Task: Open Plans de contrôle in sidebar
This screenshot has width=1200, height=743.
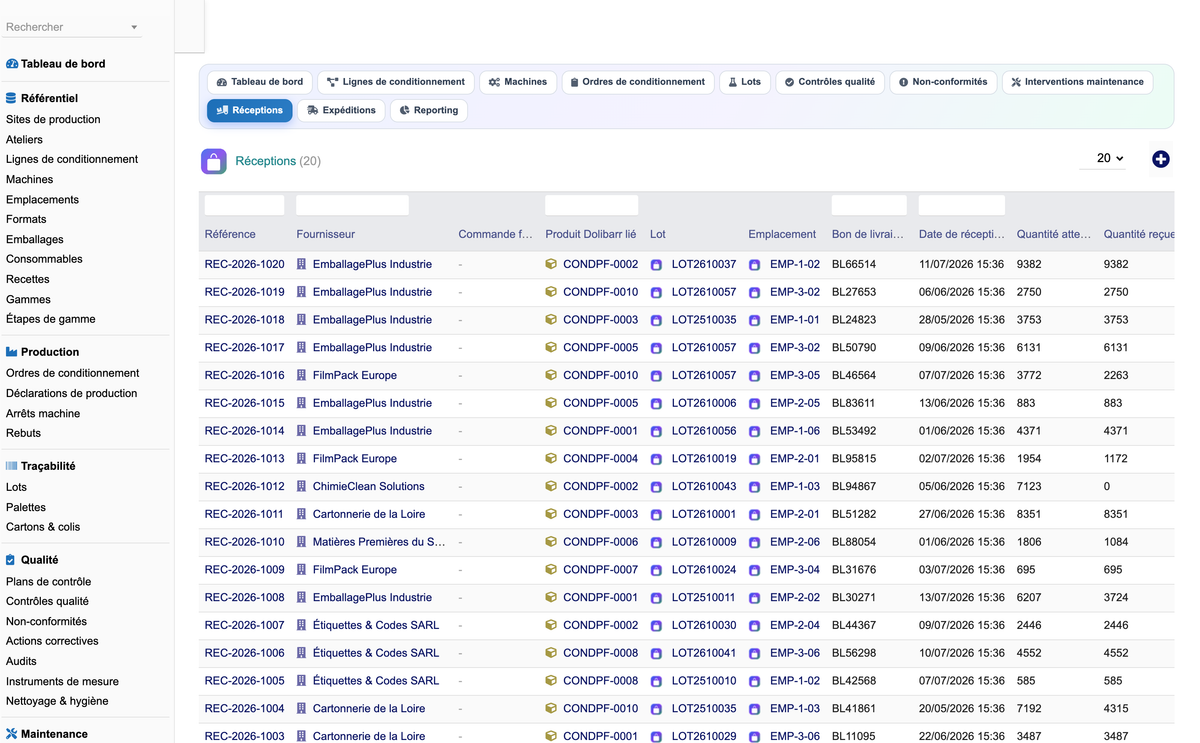Action: point(48,581)
